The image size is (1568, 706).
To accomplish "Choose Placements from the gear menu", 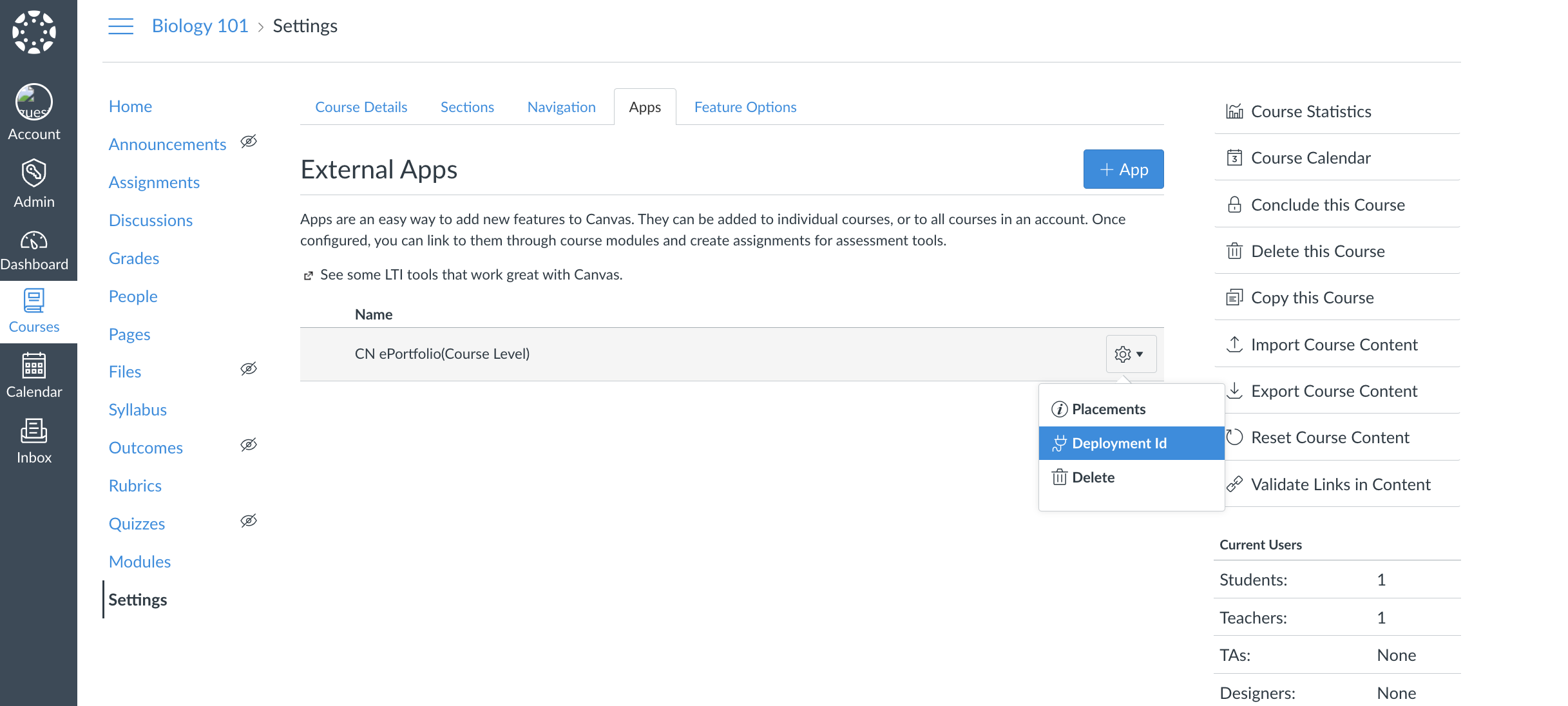I will pyautogui.click(x=1108, y=409).
